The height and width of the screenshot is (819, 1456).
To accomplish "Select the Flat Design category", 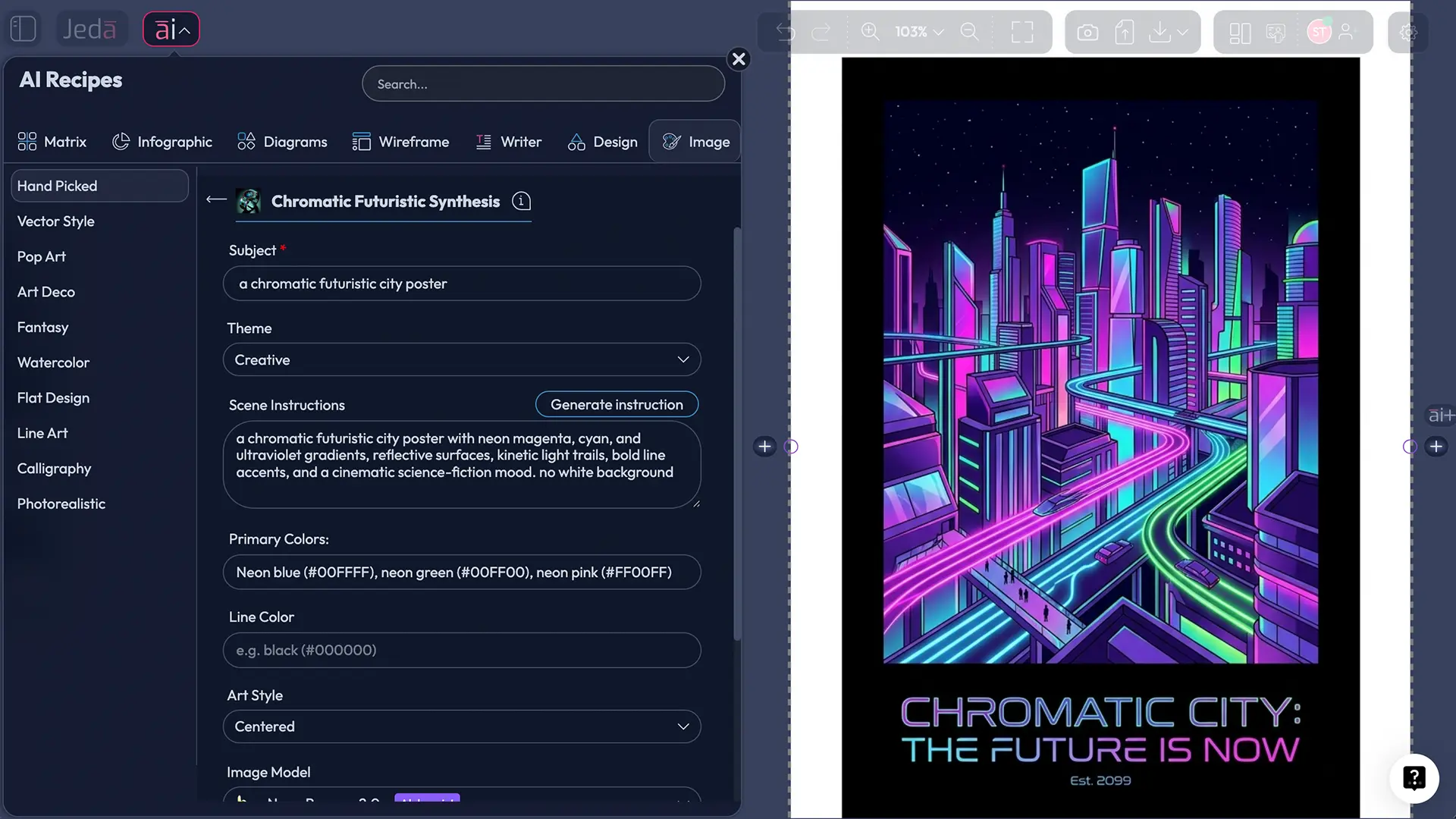I will [x=54, y=398].
